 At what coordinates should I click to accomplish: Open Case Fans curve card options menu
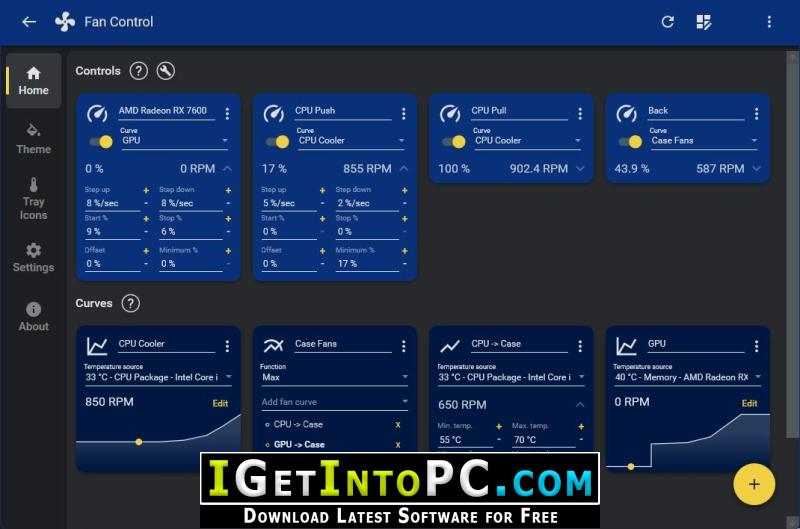[404, 346]
